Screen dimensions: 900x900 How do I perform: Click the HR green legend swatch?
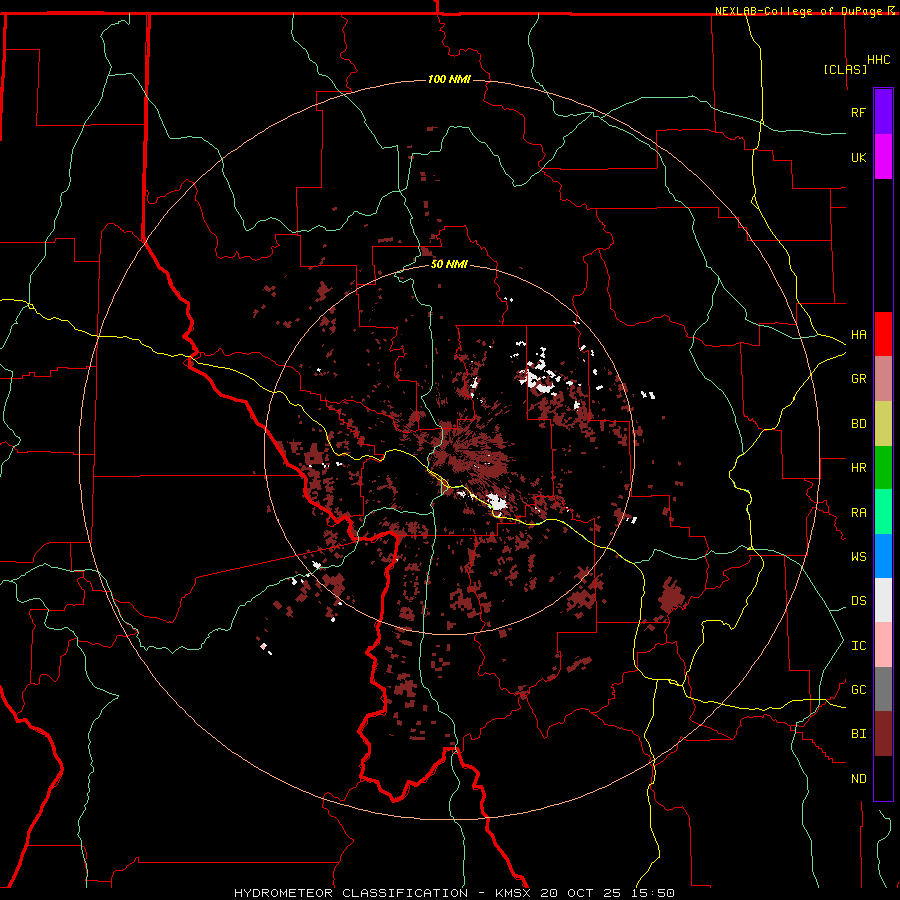(883, 468)
